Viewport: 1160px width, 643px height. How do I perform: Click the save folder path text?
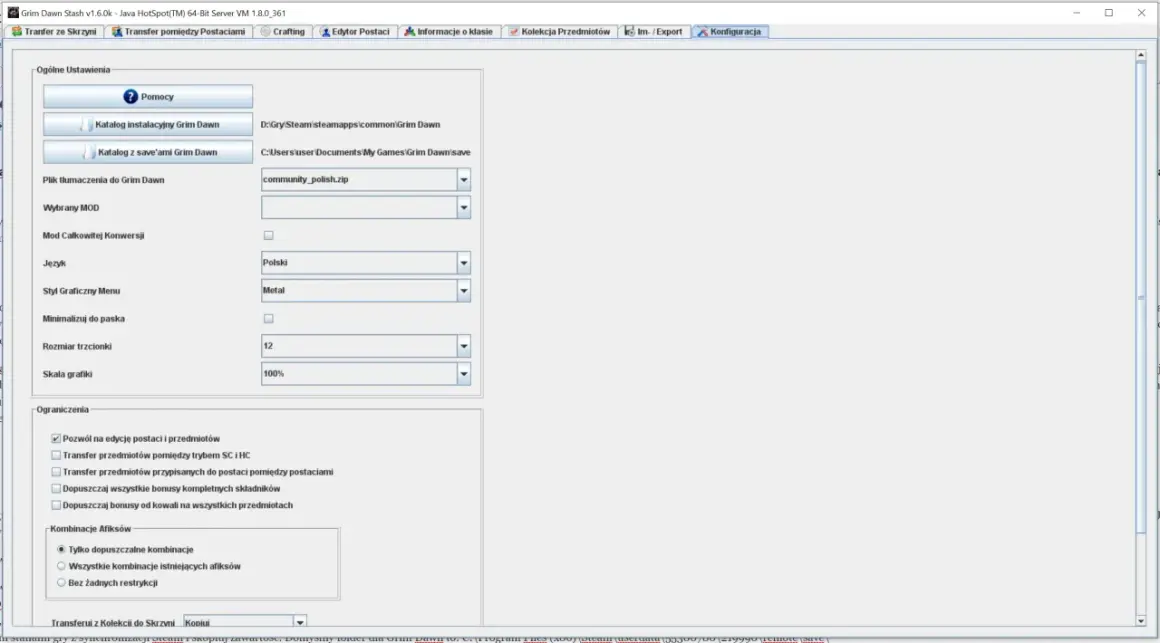click(x=365, y=152)
